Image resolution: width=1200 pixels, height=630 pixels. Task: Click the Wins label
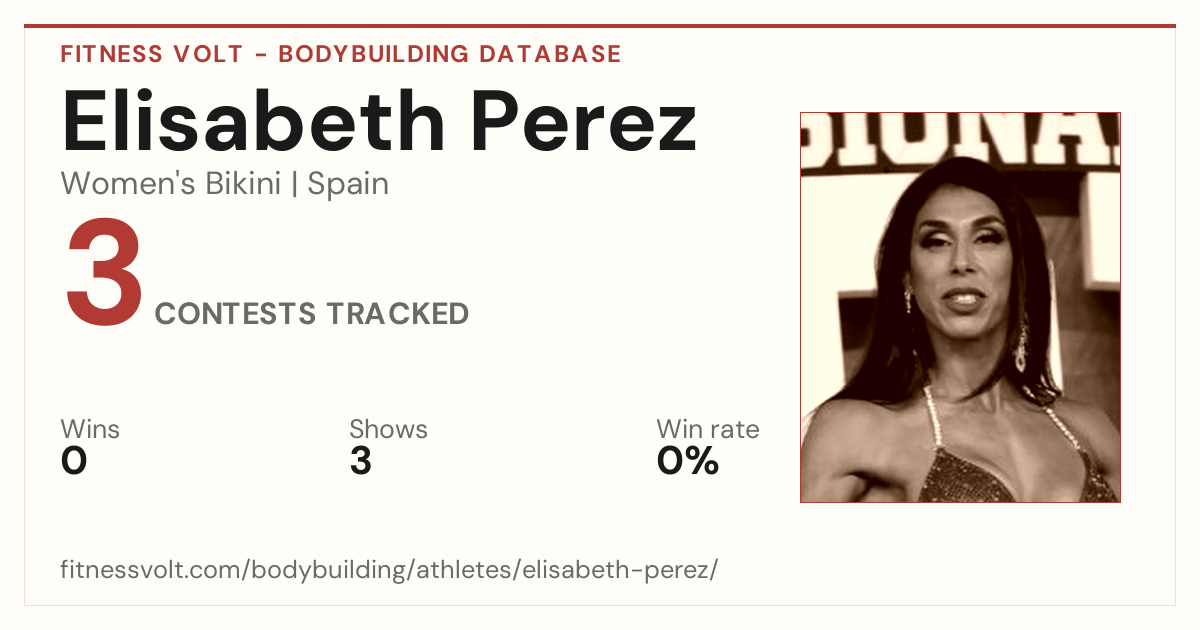90,430
